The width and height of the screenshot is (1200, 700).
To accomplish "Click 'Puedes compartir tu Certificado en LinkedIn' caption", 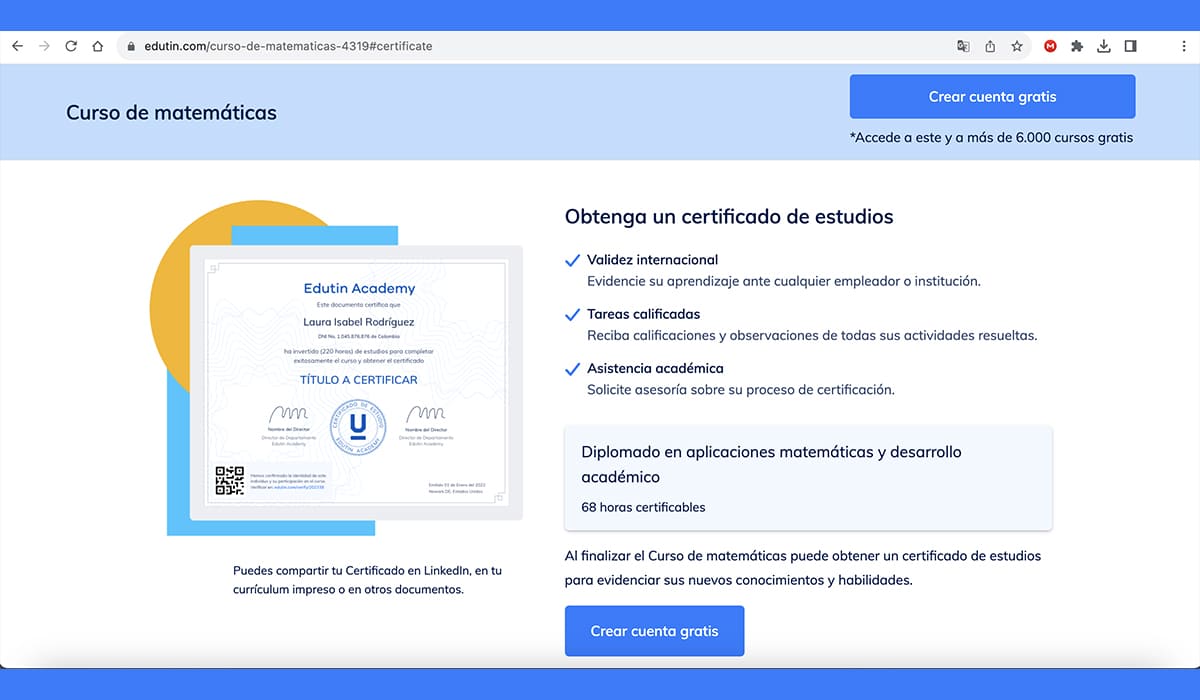I will point(368,580).
